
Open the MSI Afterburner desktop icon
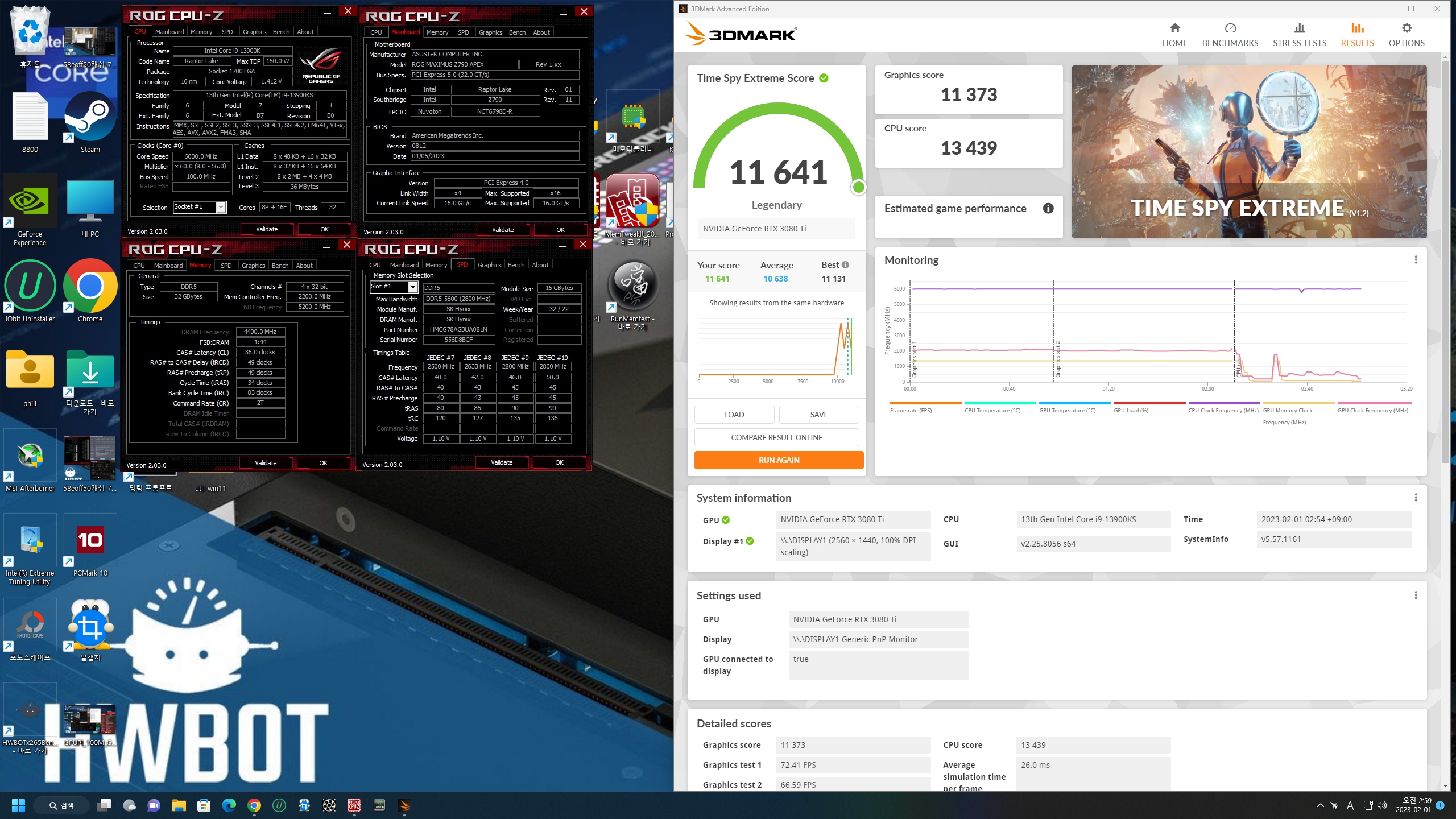coord(30,460)
